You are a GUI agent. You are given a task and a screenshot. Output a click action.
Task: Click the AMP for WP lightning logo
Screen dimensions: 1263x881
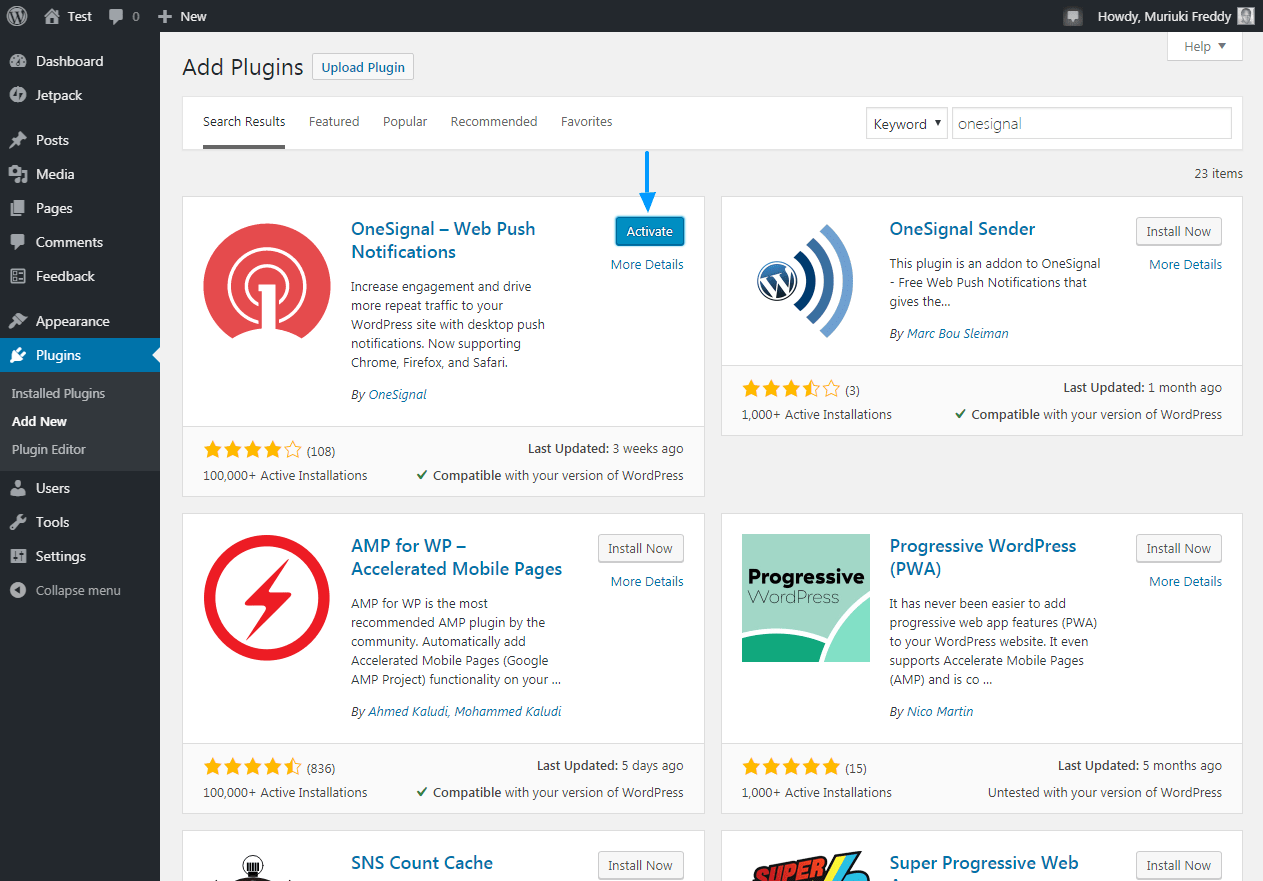[x=267, y=598]
